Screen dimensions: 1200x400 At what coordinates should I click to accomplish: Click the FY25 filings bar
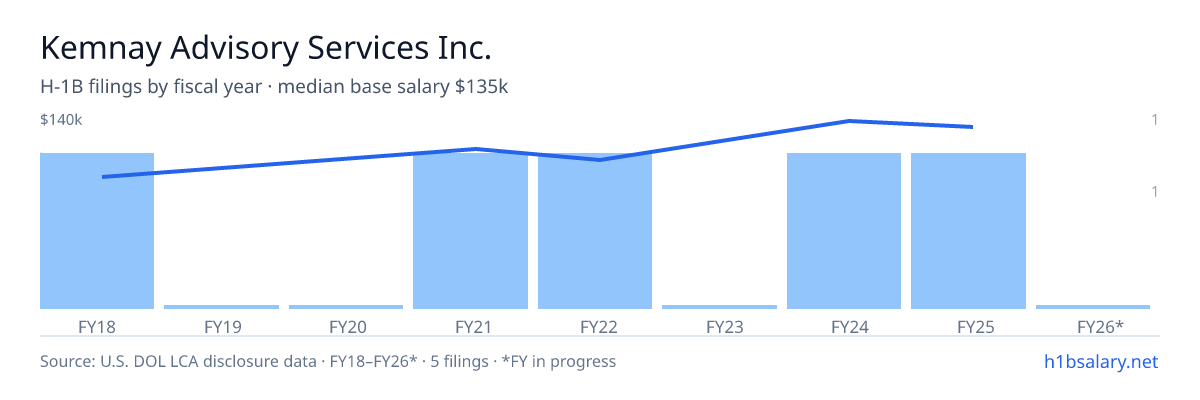[969, 231]
